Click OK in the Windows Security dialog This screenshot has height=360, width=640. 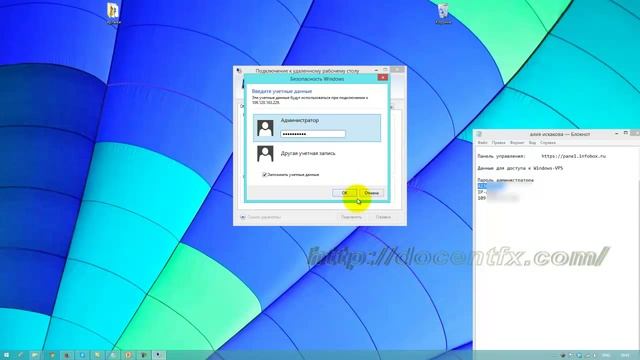pos(344,193)
